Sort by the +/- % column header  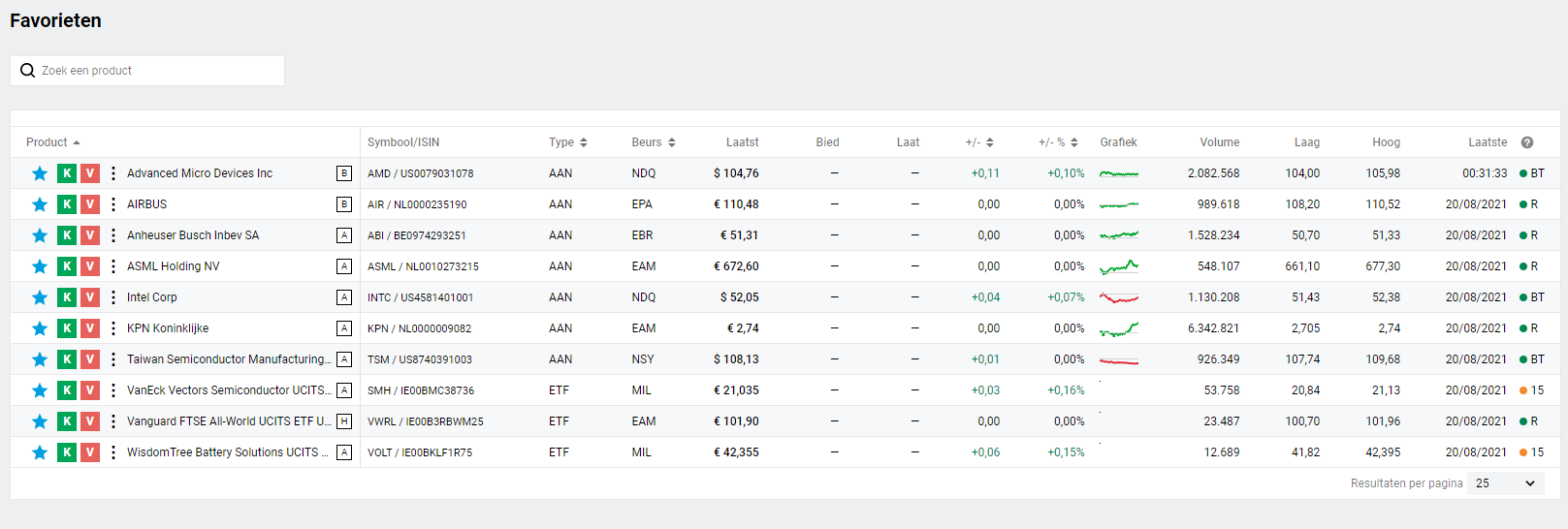tap(1058, 142)
